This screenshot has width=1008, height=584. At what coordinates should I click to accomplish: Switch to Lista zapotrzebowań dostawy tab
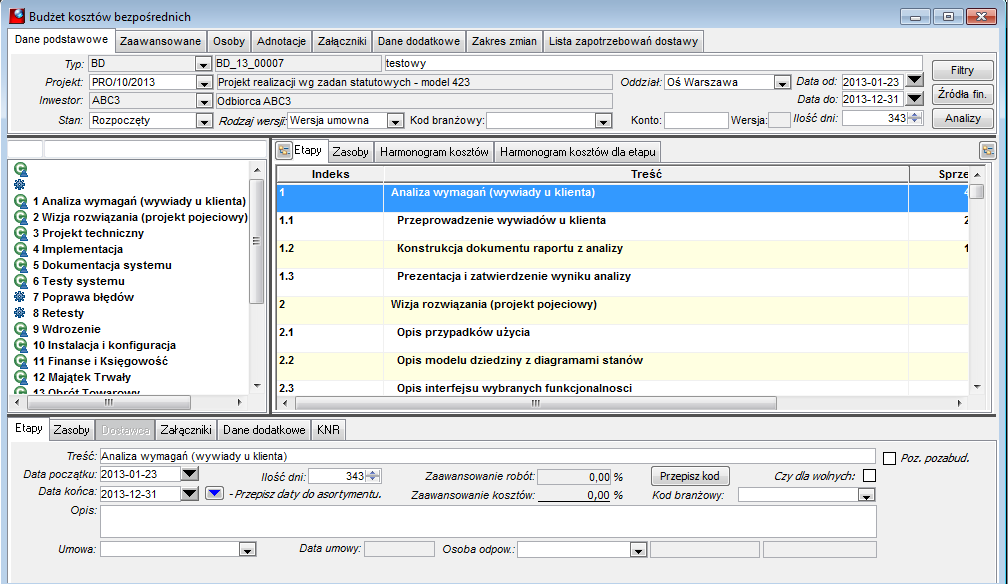click(x=623, y=41)
